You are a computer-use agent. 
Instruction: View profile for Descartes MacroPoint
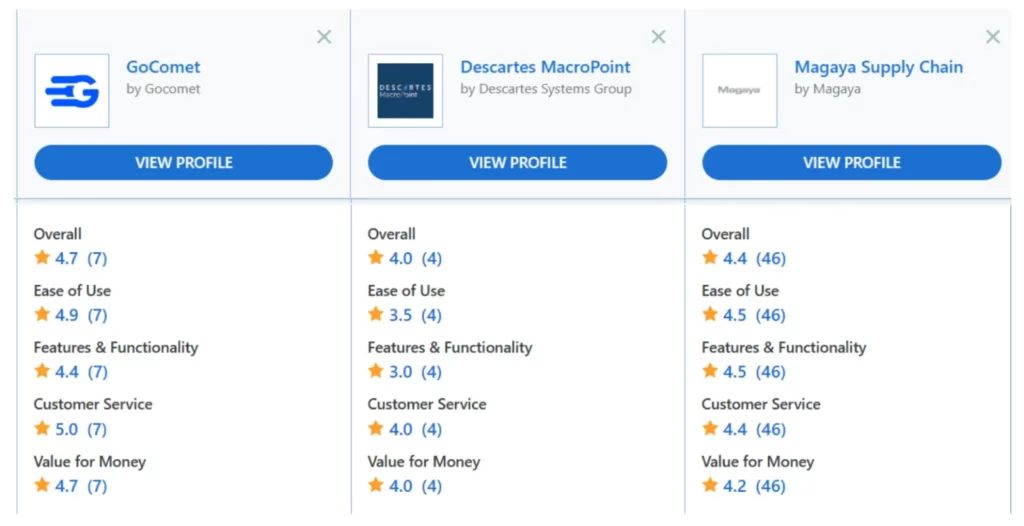pos(517,163)
